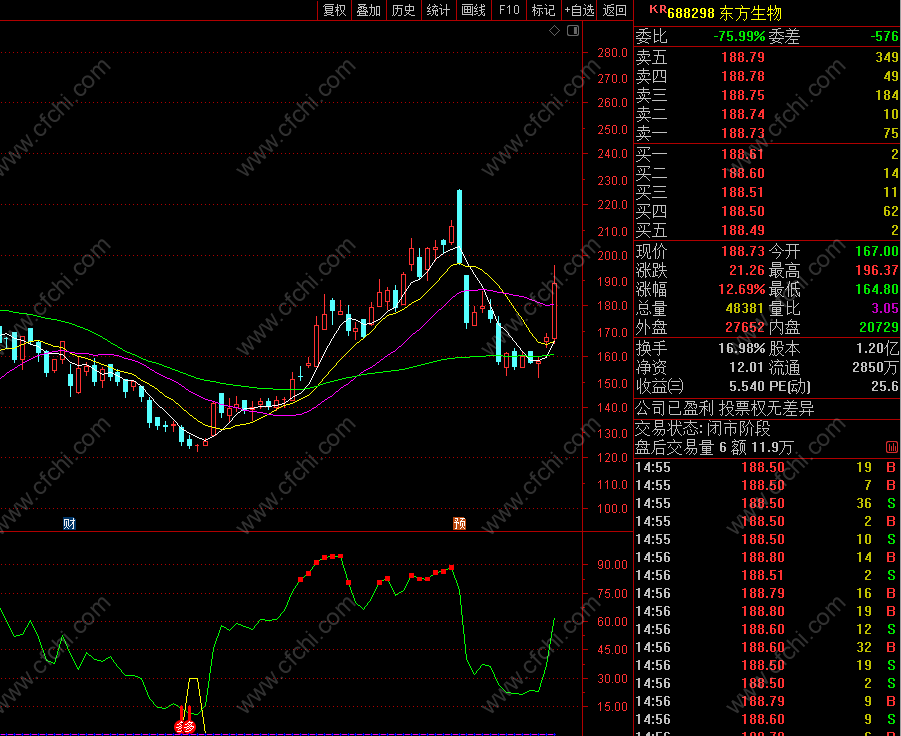Open F10 company information
This screenshot has height=736, width=901.
509,10
